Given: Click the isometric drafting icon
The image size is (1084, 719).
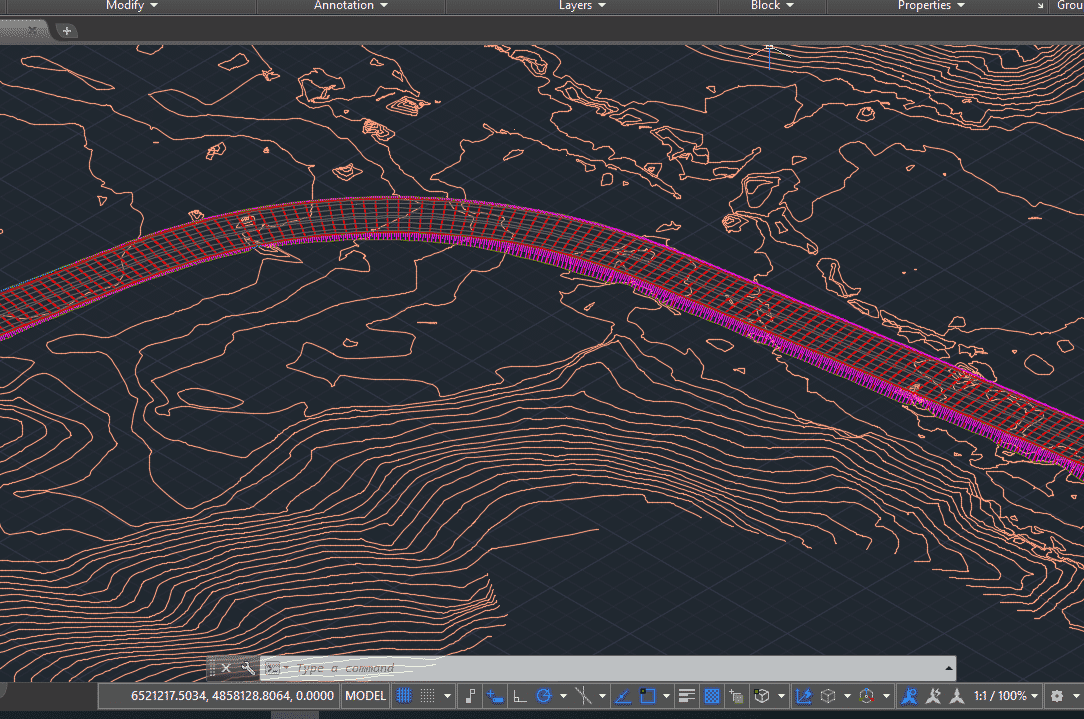Looking at the screenshot, I should click(583, 695).
